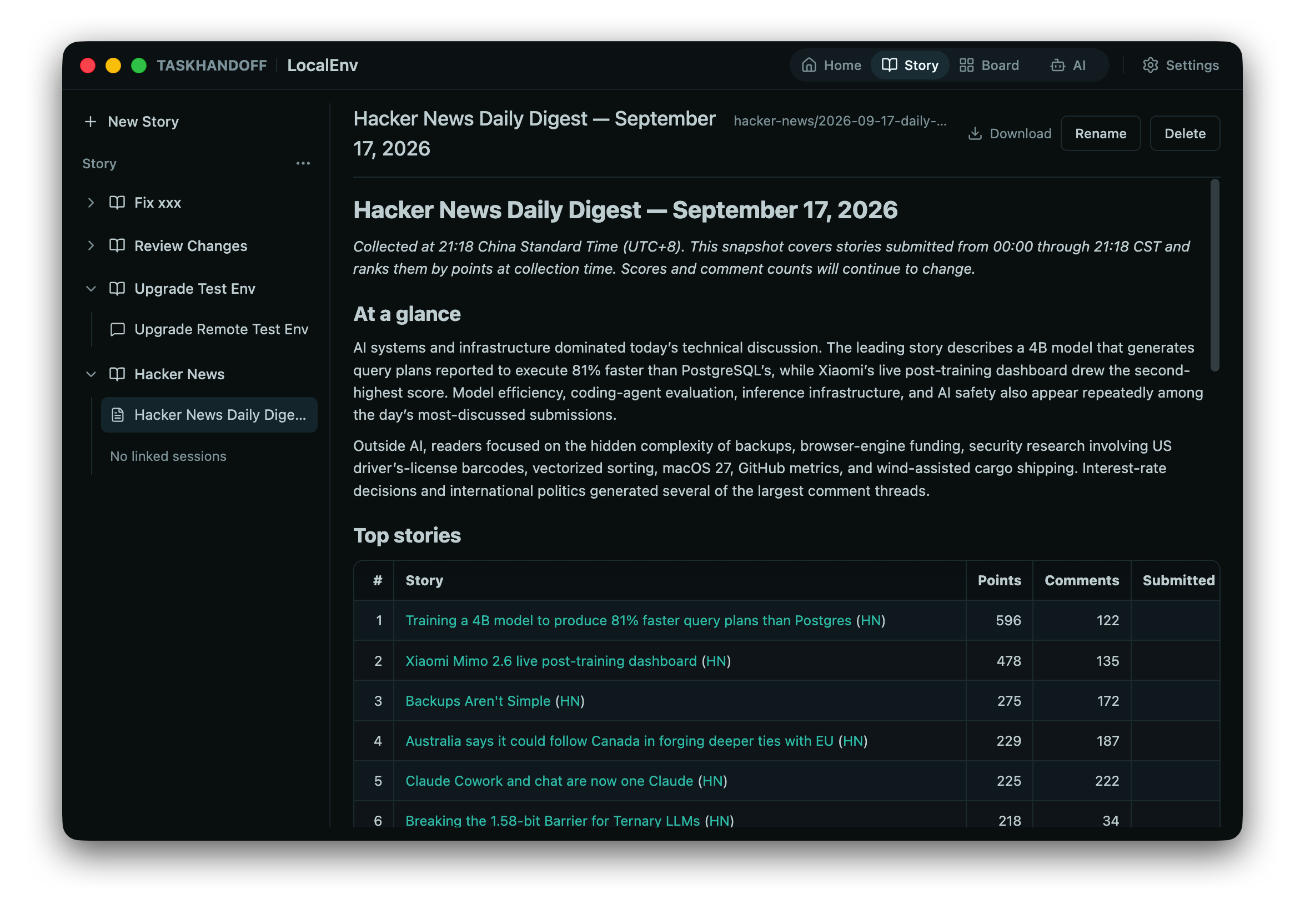
Task: Click the document icon of Hacker News Daily Digest
Action: pos(118,415)
